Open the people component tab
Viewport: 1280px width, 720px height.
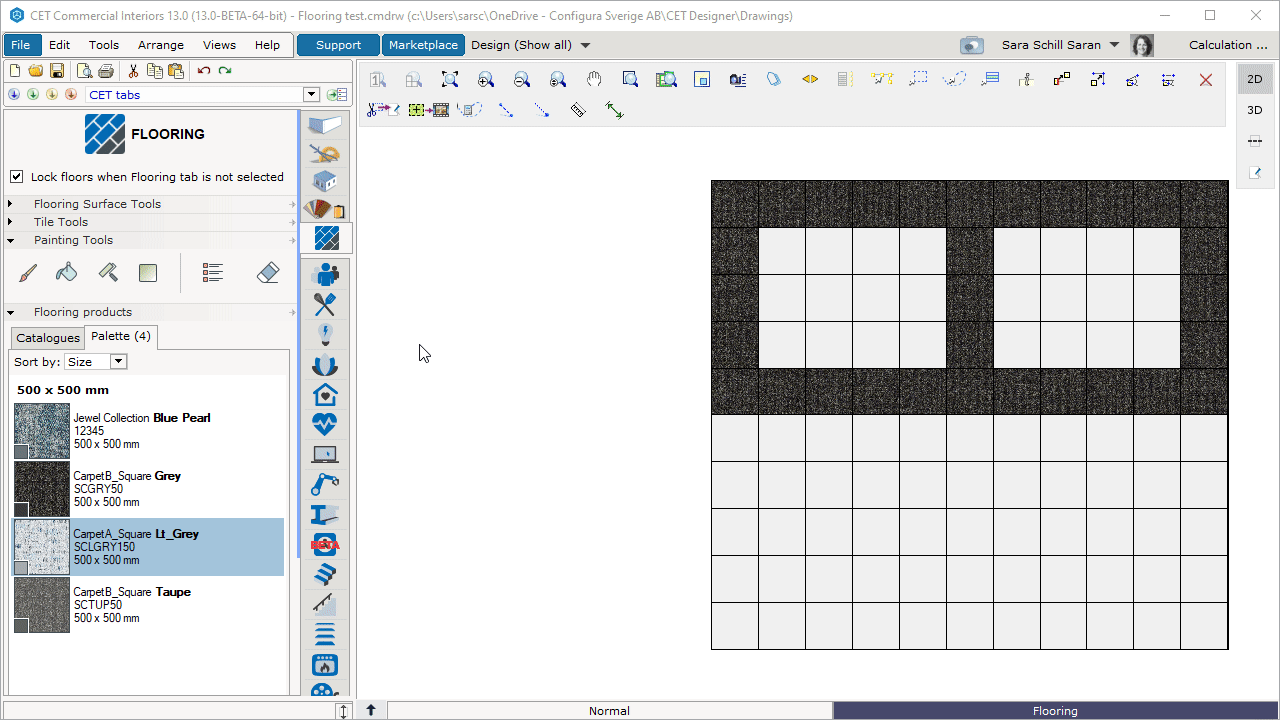325,273
